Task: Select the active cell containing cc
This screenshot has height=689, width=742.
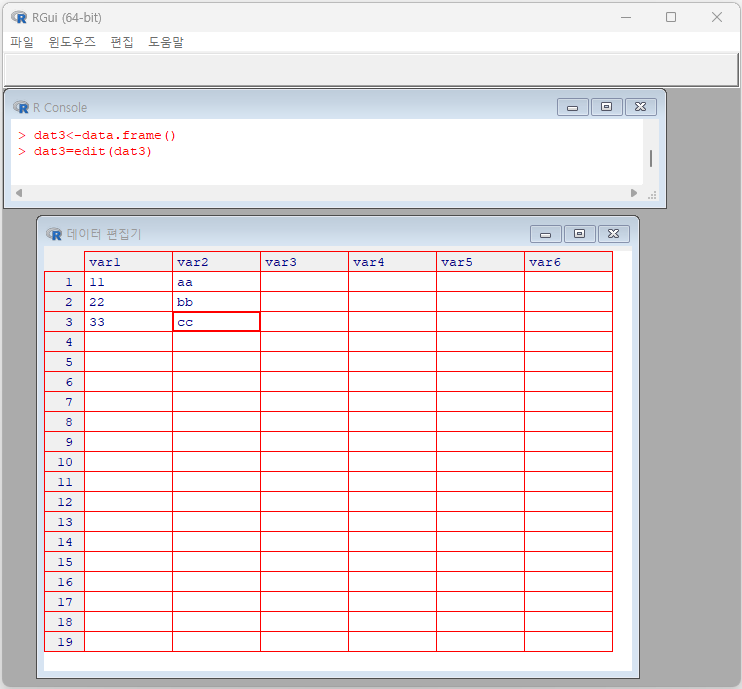Action: [216, 322]
